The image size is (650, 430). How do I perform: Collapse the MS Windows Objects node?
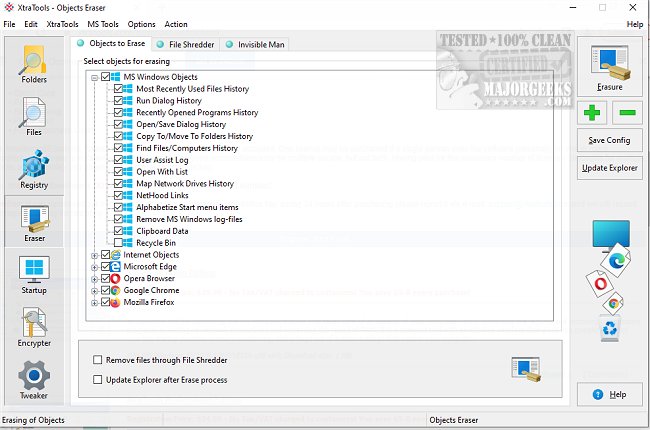(x=95, y=78)
